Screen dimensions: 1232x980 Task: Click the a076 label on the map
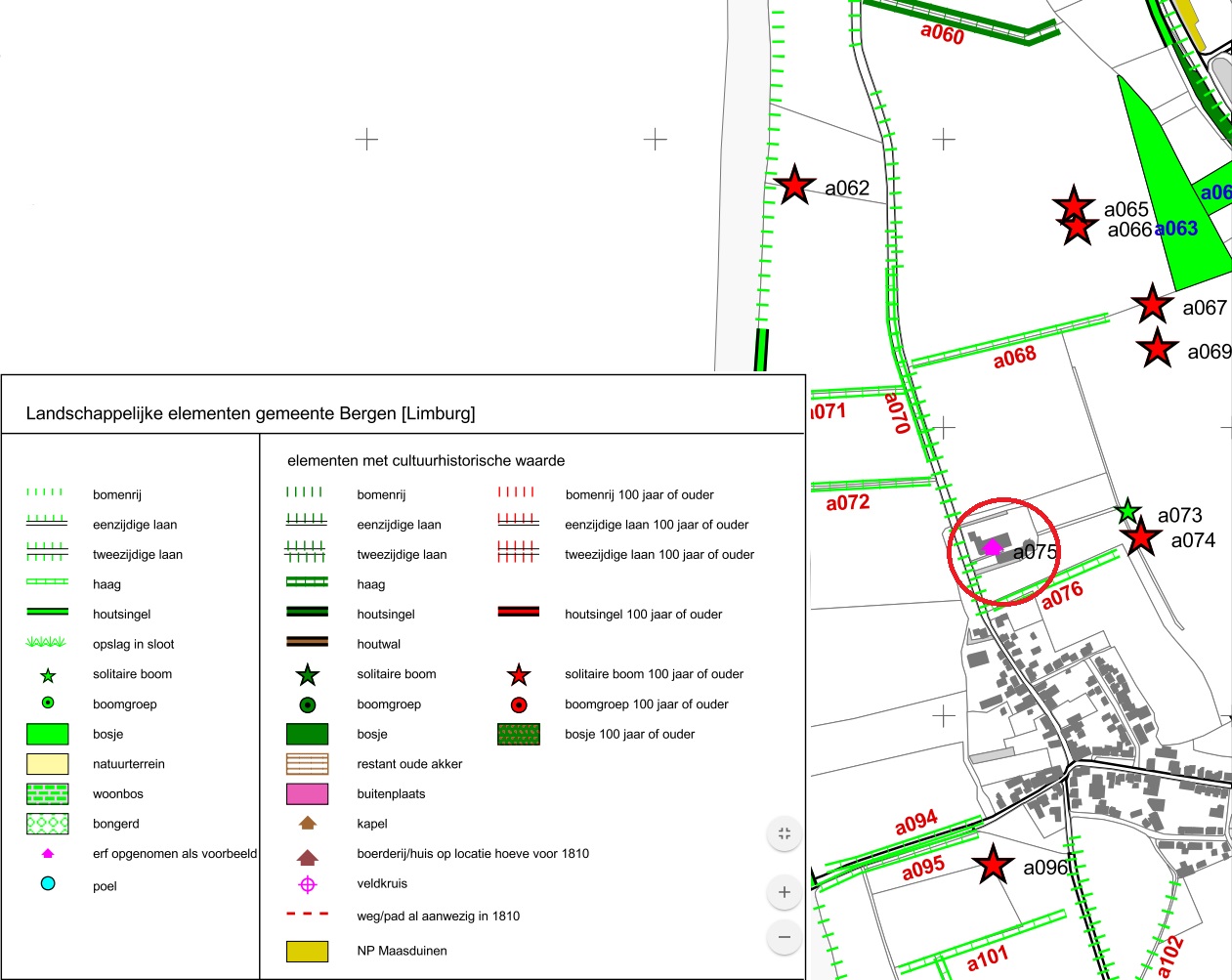coord(1062,595)
